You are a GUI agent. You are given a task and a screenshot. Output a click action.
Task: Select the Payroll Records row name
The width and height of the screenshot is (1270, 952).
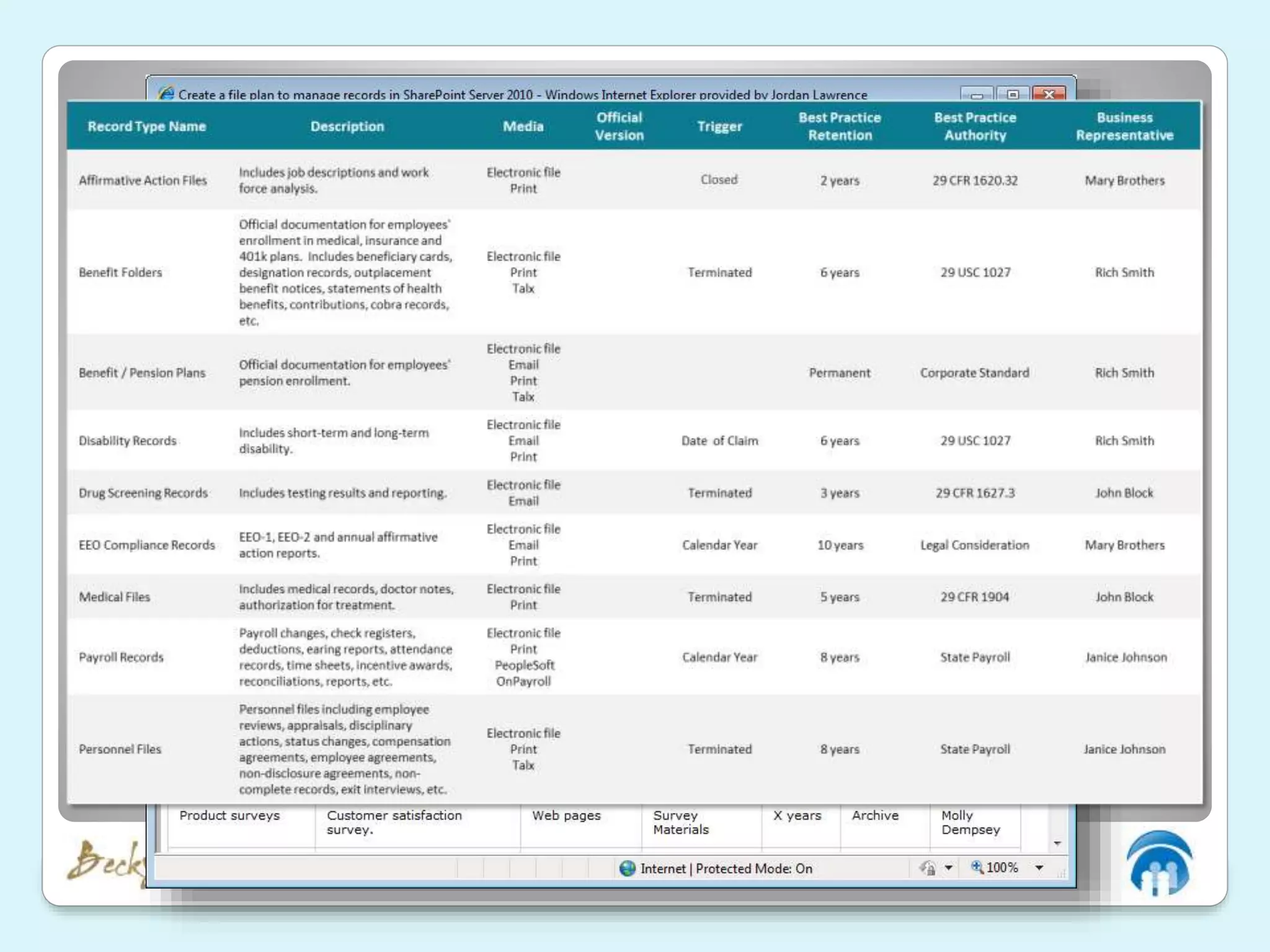coord(121,657)
